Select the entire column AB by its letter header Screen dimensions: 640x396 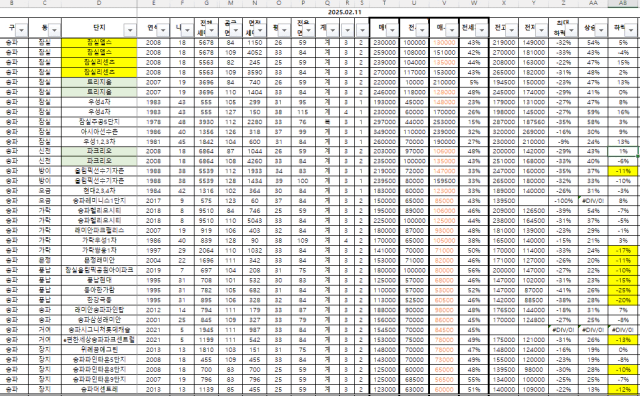click(623, 3)
